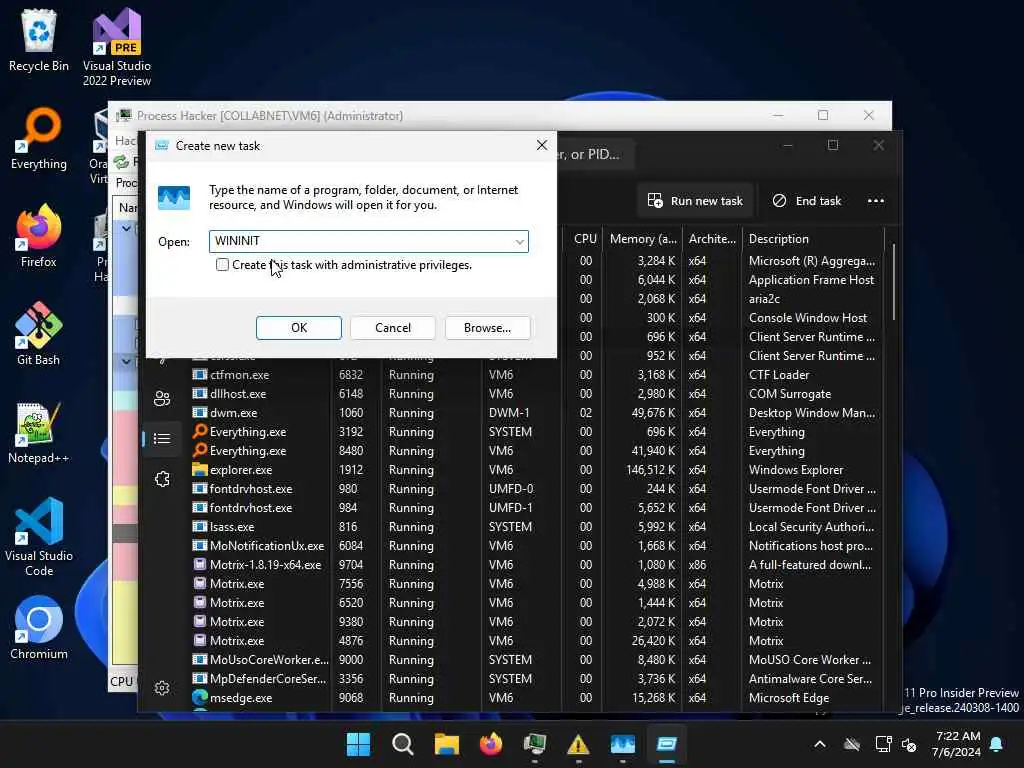Switch to Task Manager taskbar icon
Image resolution: width=1024 pixels, height=768 pixels.
point(622,744)
